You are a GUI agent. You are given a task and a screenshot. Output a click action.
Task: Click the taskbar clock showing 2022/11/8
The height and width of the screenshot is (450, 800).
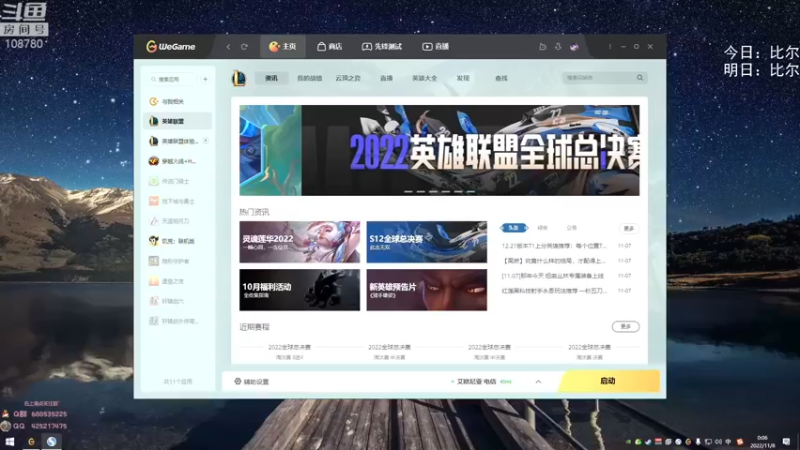tap(762, 442)
